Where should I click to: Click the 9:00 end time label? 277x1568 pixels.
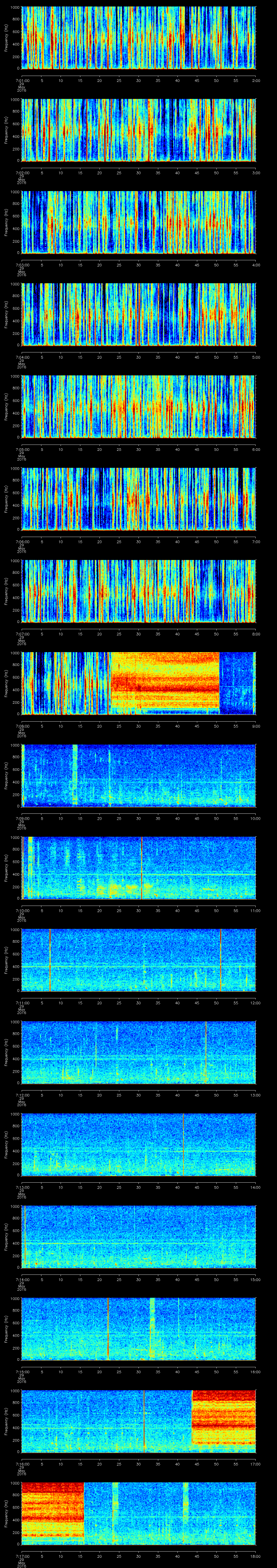coord(256,726)
